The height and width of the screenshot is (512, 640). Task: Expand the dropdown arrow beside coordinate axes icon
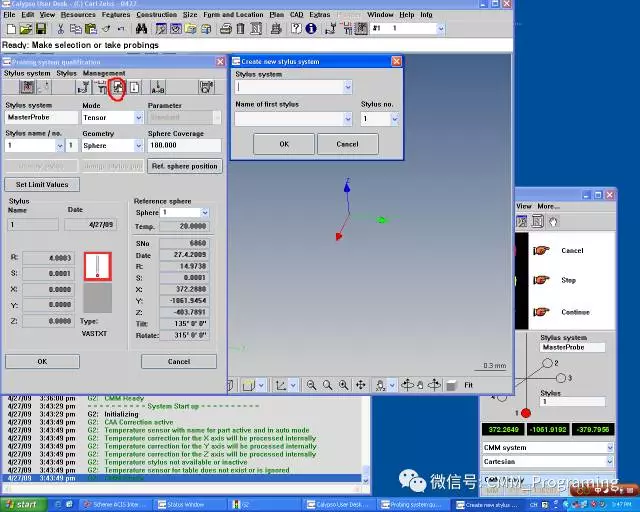[293, 385]
